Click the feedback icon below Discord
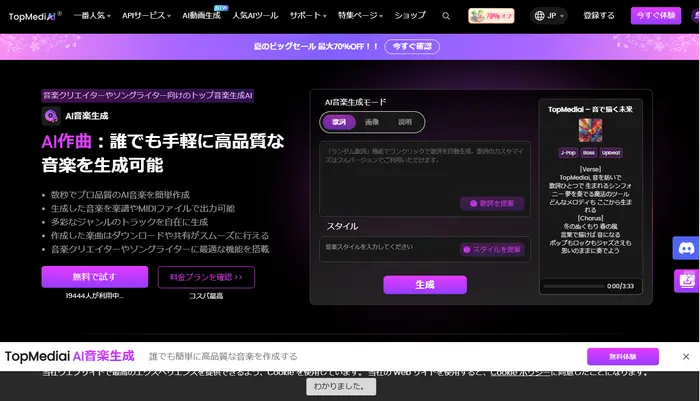Image resolution: width=700 pixels, height=401 pixels. pos(686,281)
